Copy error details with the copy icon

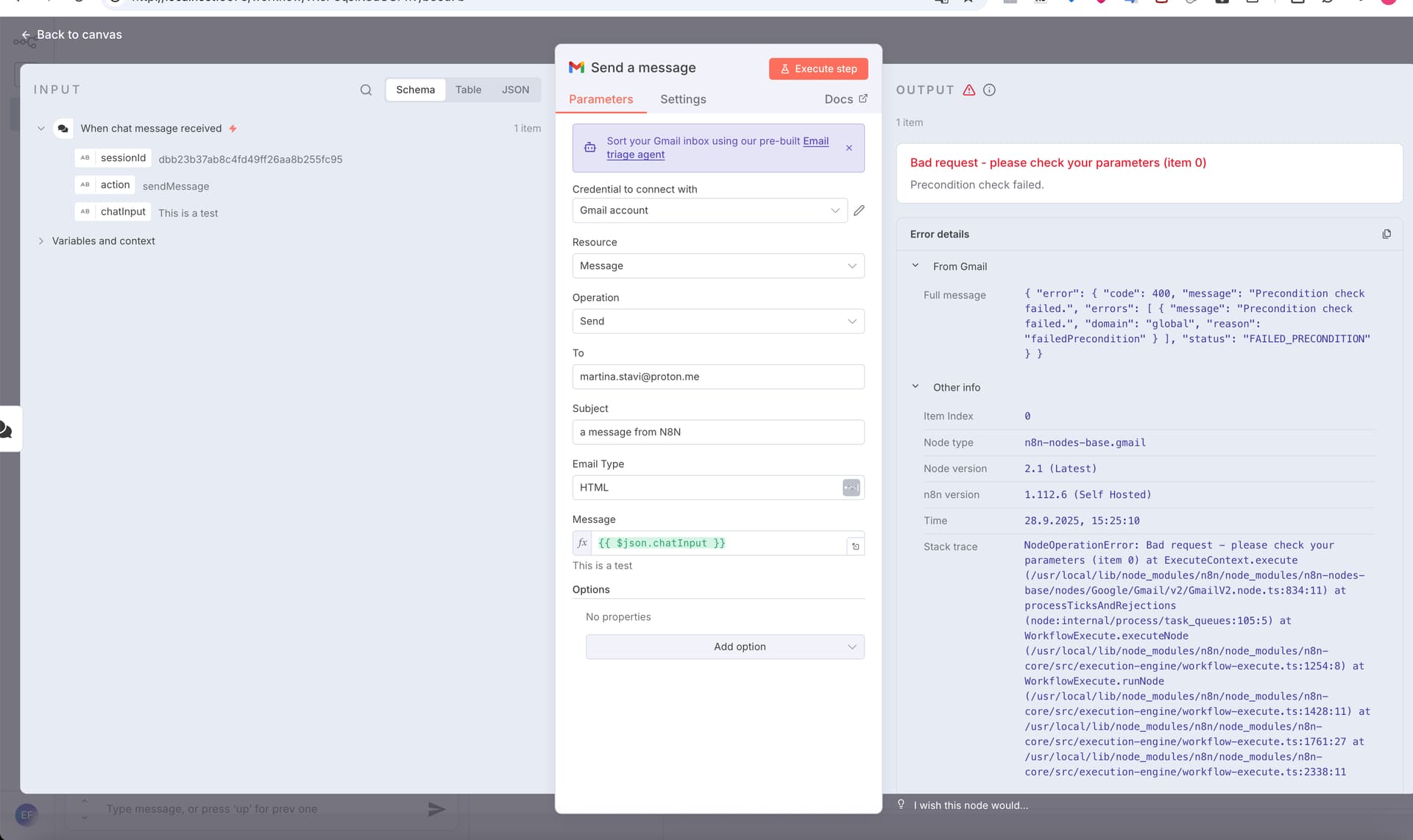click(x=1387, y=234)
